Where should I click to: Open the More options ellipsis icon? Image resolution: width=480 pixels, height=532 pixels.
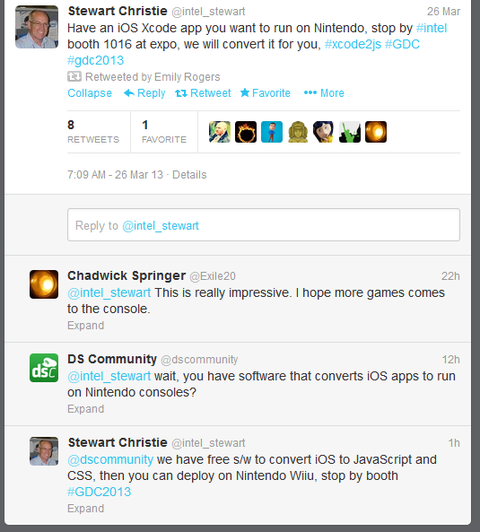tap(310, 93)
